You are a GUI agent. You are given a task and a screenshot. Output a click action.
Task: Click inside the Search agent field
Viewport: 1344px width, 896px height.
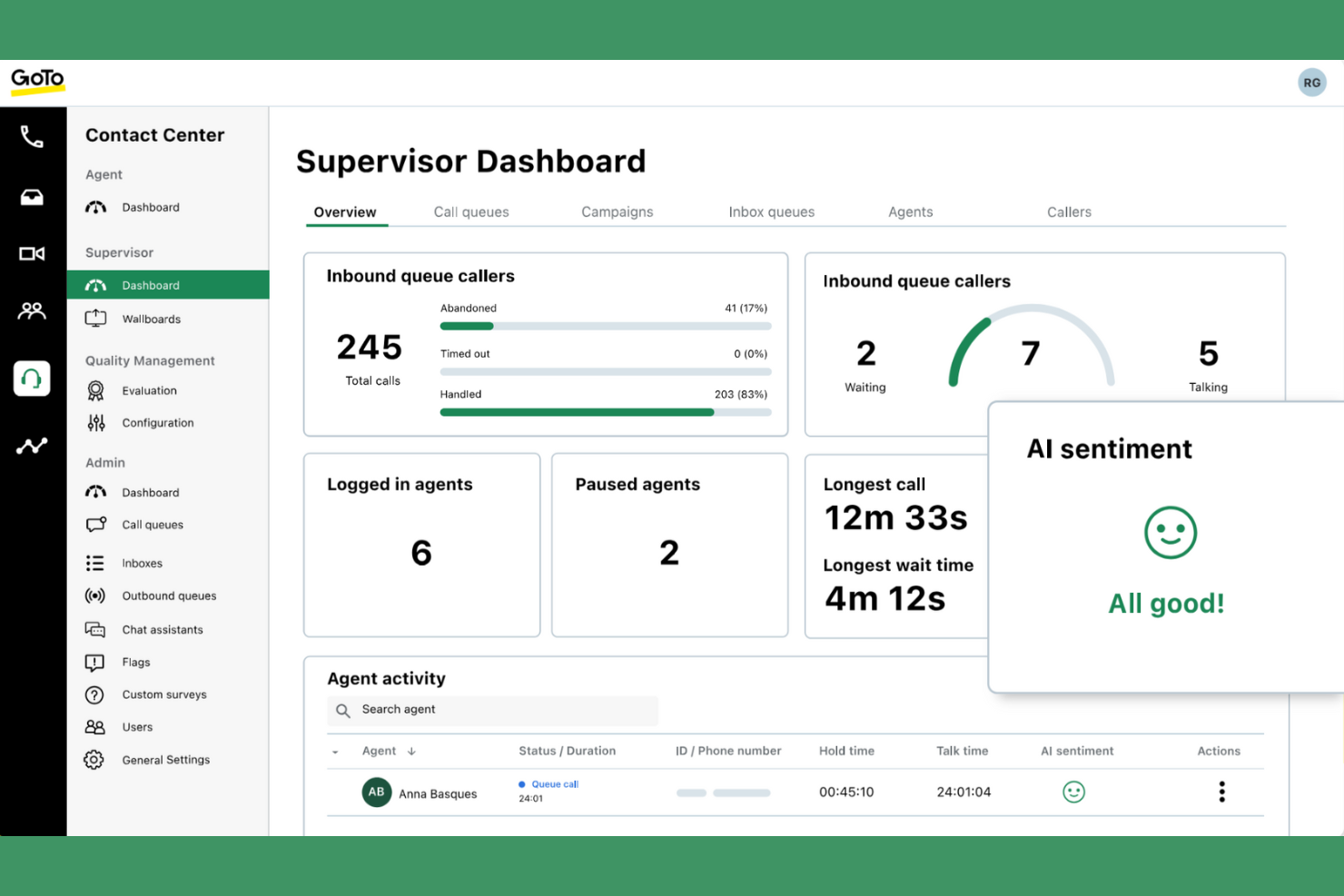[x=493, y=710]
